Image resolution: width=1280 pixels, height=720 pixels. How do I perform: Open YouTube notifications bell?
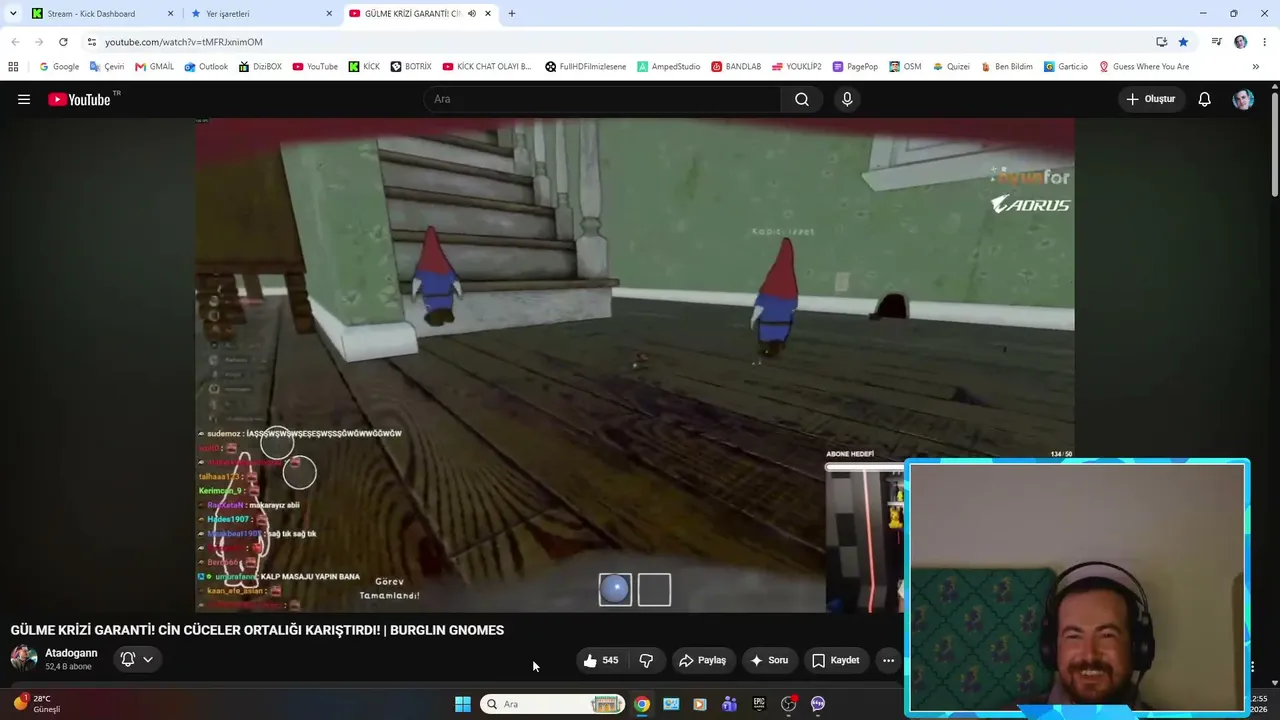1205,99
